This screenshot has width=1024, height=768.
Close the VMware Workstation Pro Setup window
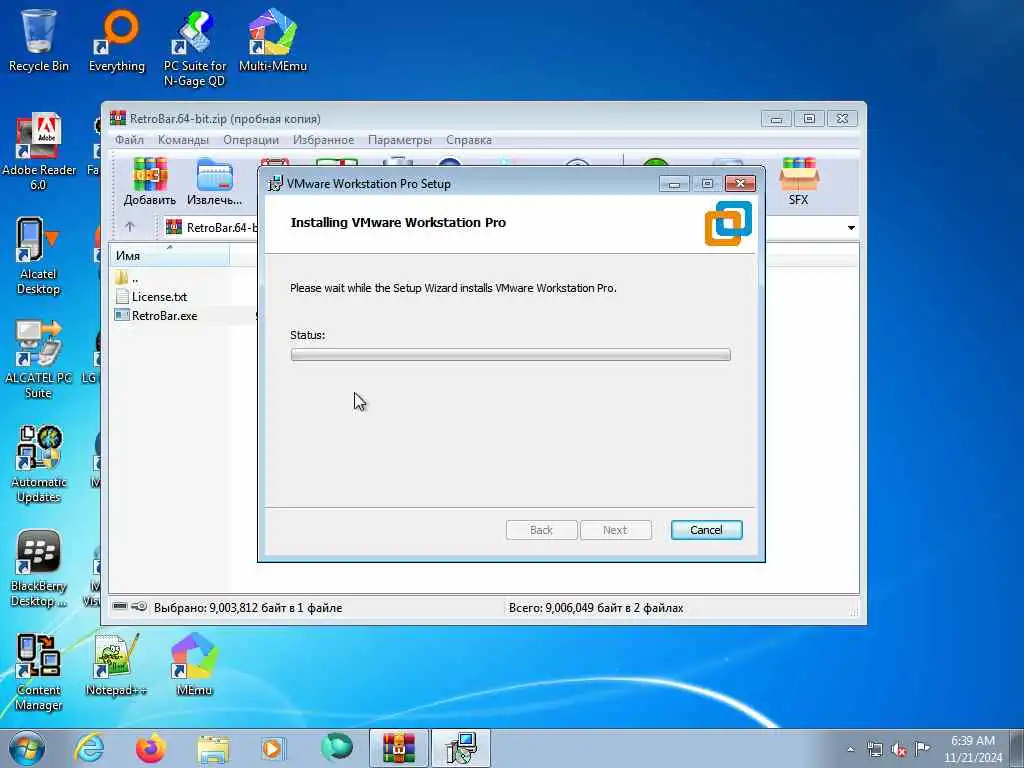(x=740, y=184)
